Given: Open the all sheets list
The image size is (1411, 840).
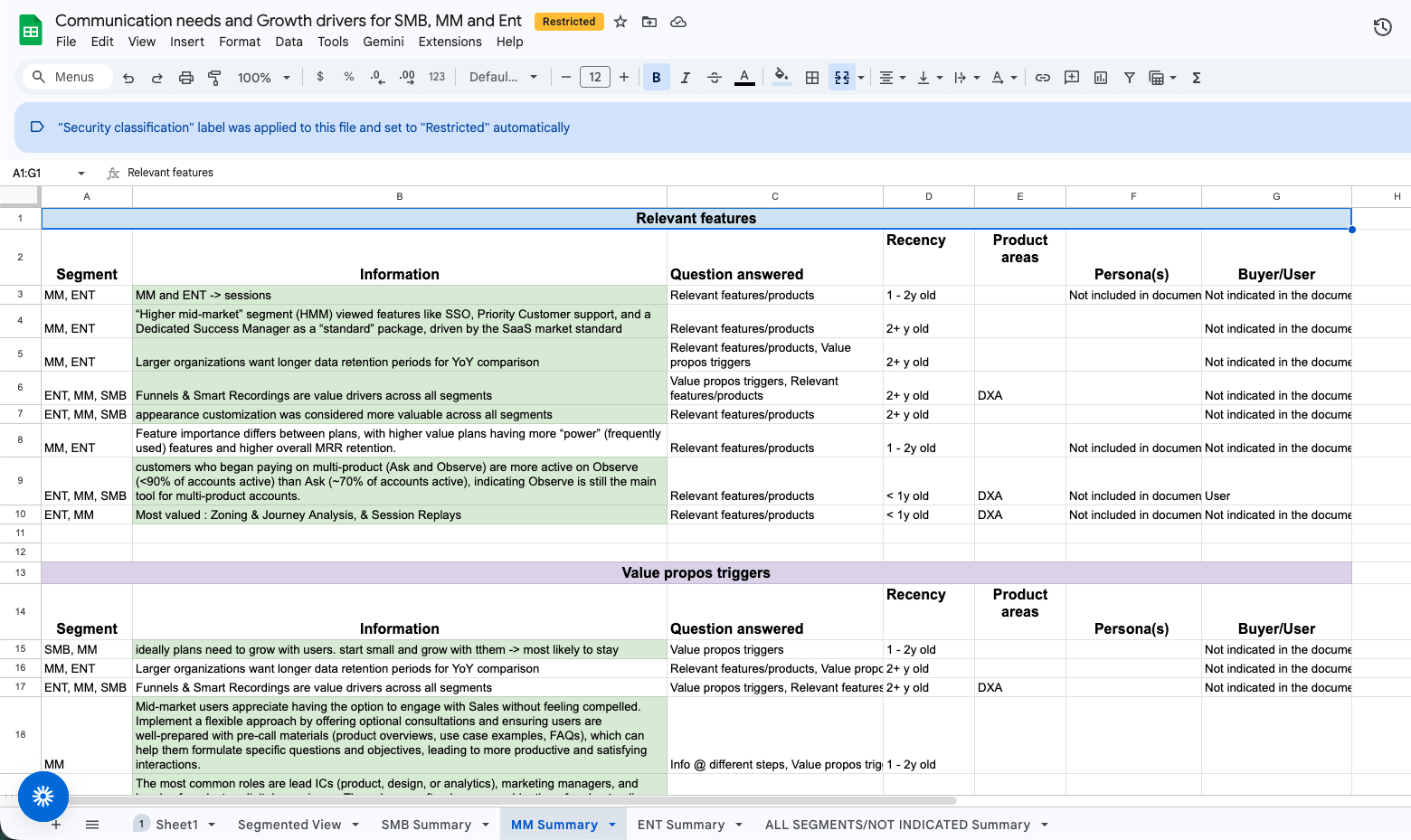Looking at the screenshot, I should pos(92,825).
